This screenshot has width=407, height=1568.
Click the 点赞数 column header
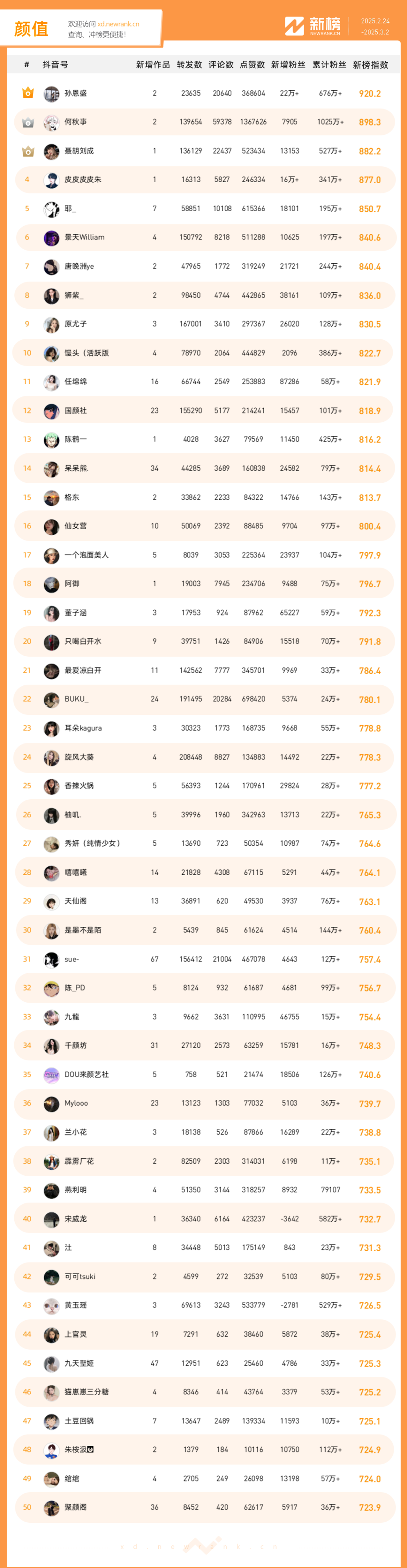point(252,65)
